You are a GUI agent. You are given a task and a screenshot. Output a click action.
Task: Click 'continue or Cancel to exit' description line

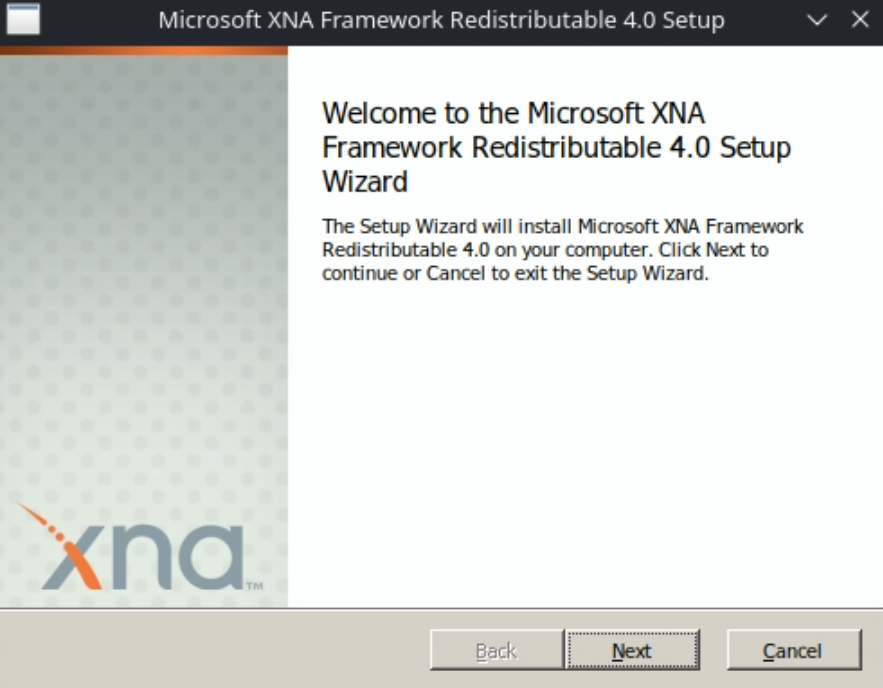point(514,273)
